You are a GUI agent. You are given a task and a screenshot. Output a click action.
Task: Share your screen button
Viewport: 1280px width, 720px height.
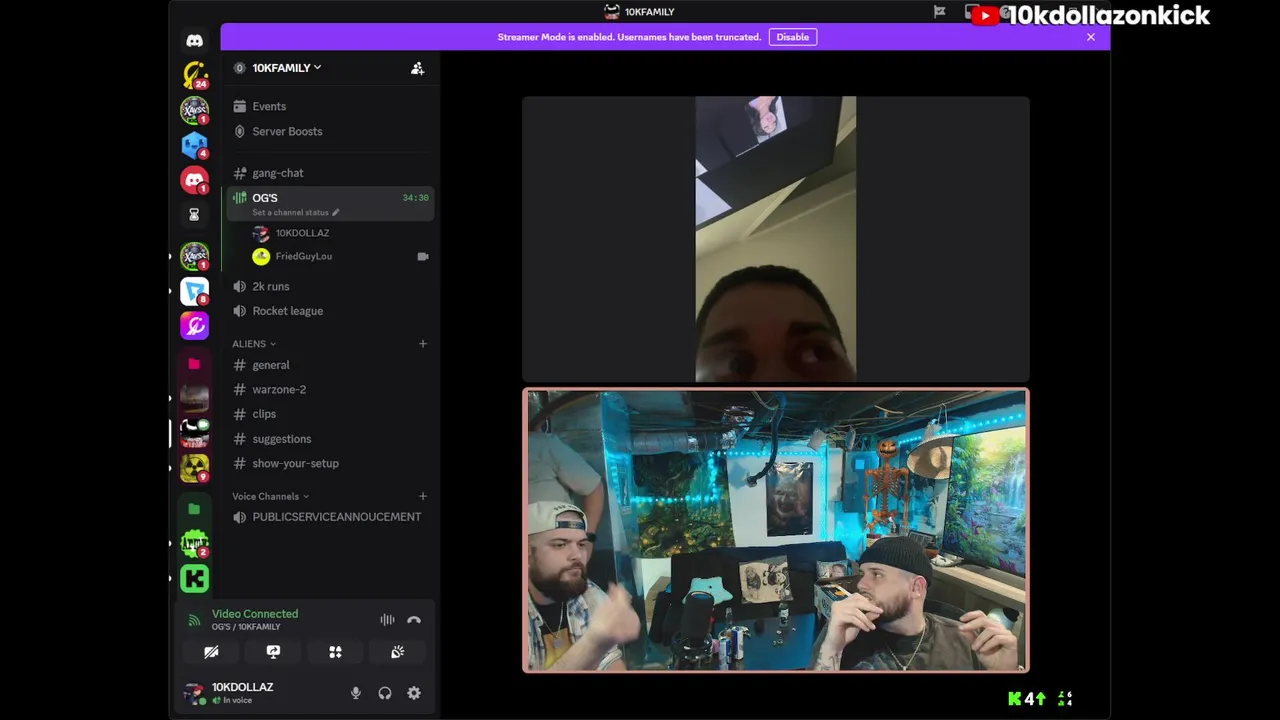[x=273, y=652]
